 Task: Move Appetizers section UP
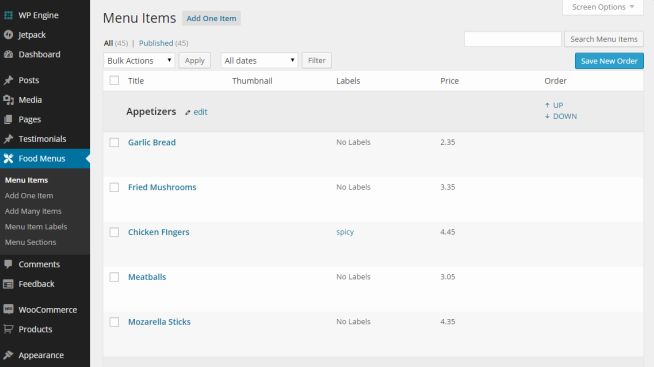tap(558, 105)
